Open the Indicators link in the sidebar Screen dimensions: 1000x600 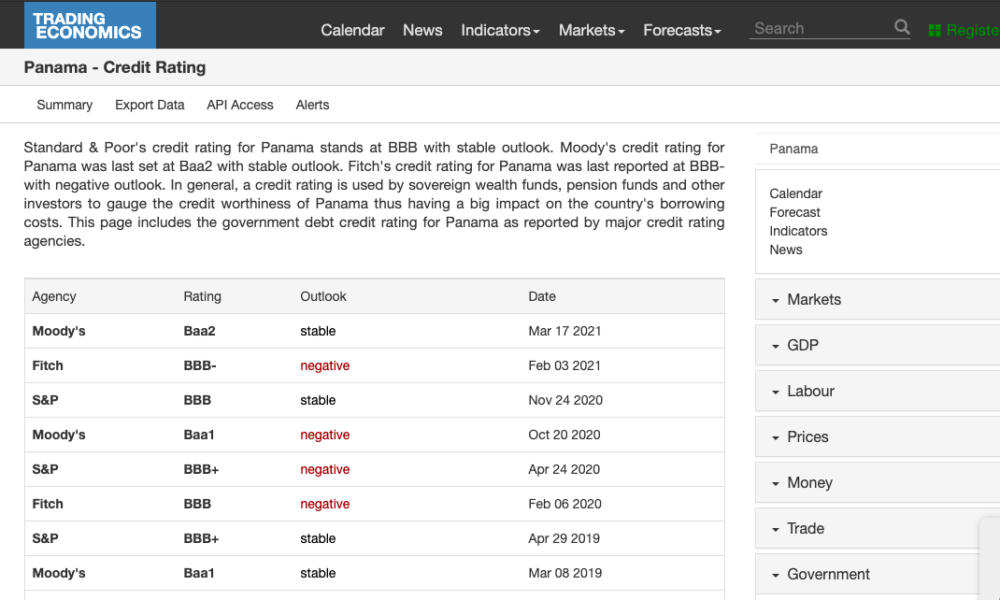[798, 231]
